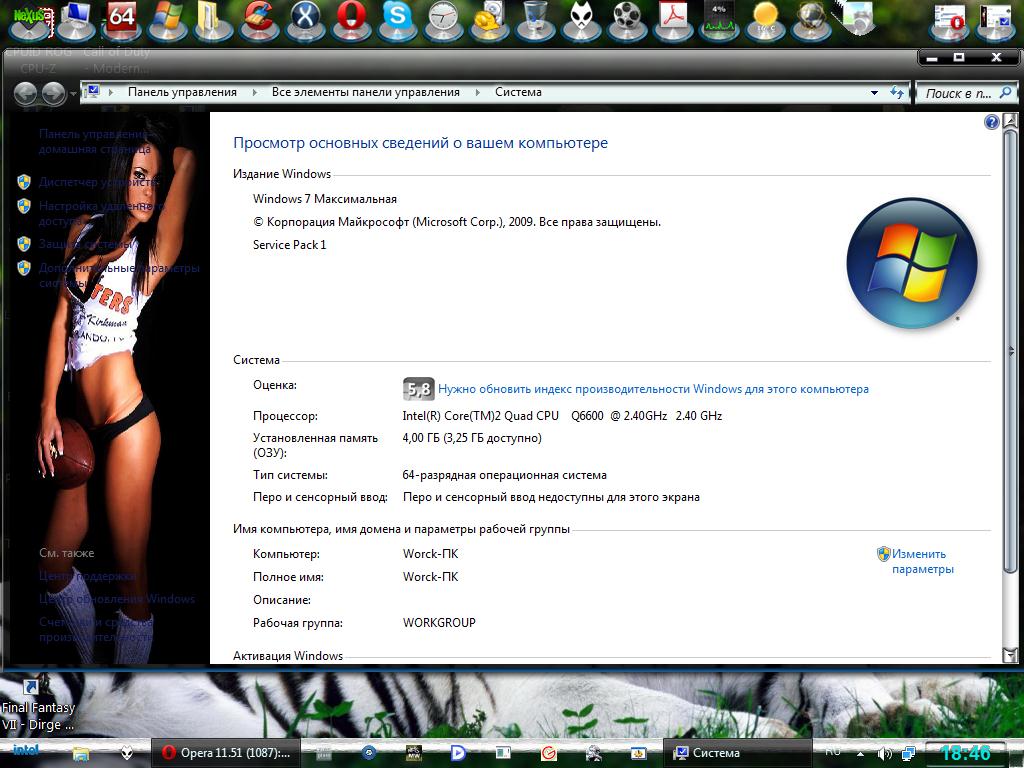Open Дополнительные параметры системы link
The height and width of the screenshot is (768, 1024).
tap(119, 275)
